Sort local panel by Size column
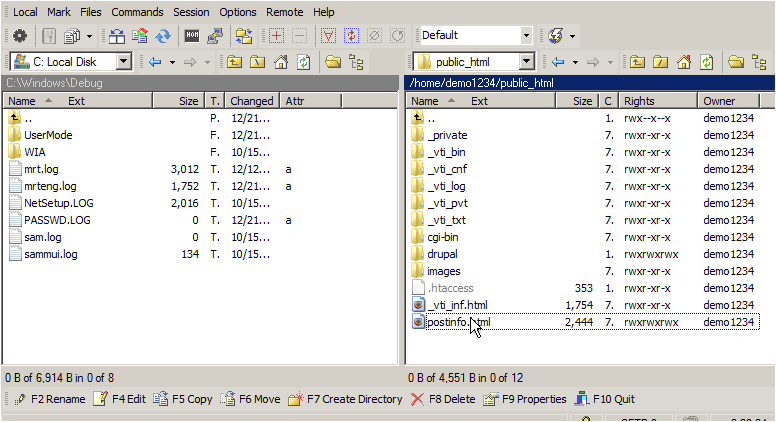Screen dimensions: 776x422 [x=180, y=101]
